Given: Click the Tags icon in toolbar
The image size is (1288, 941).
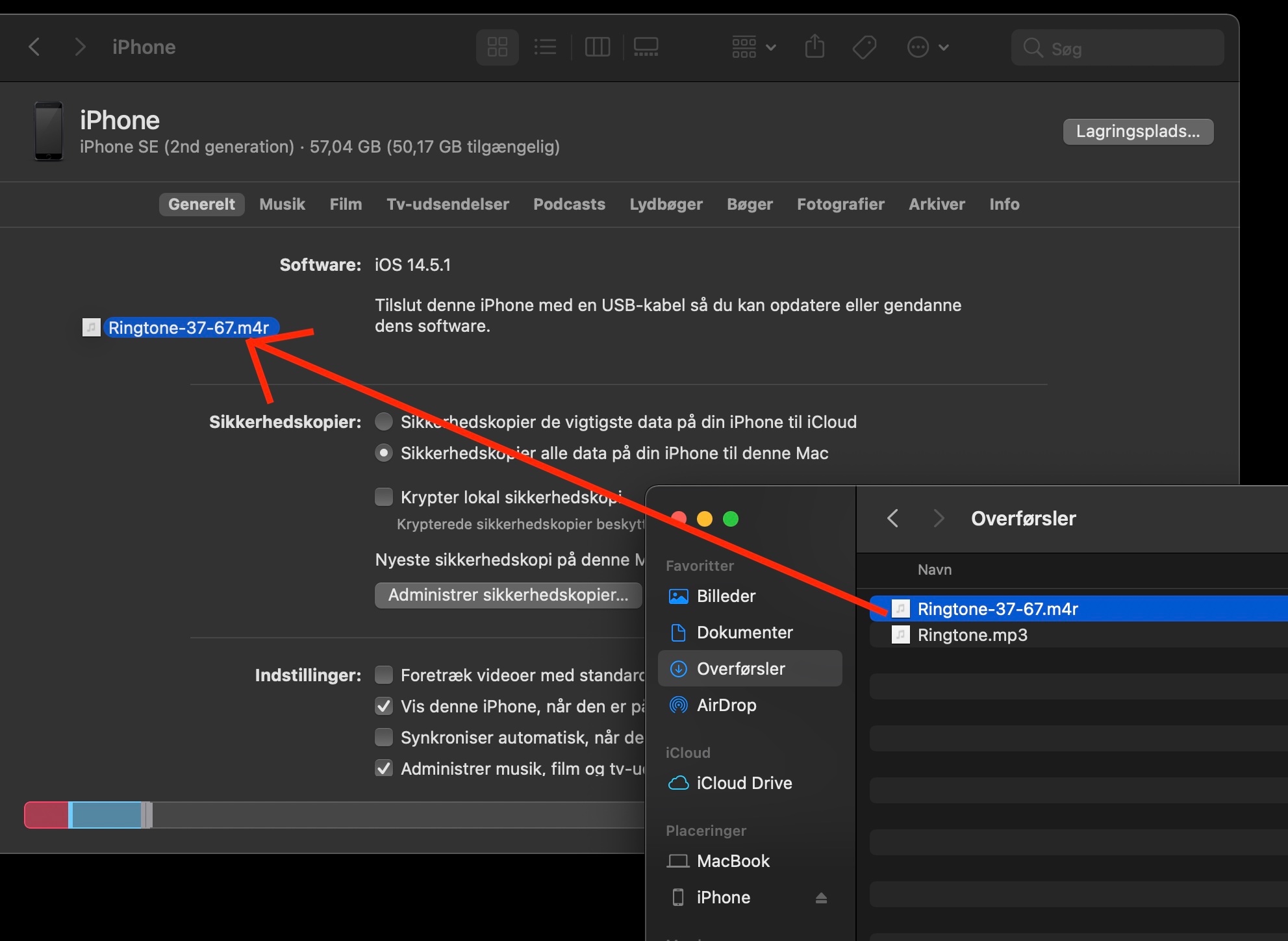Looking at the screenshot, I should pyautogui.click(x=864, y=47).
